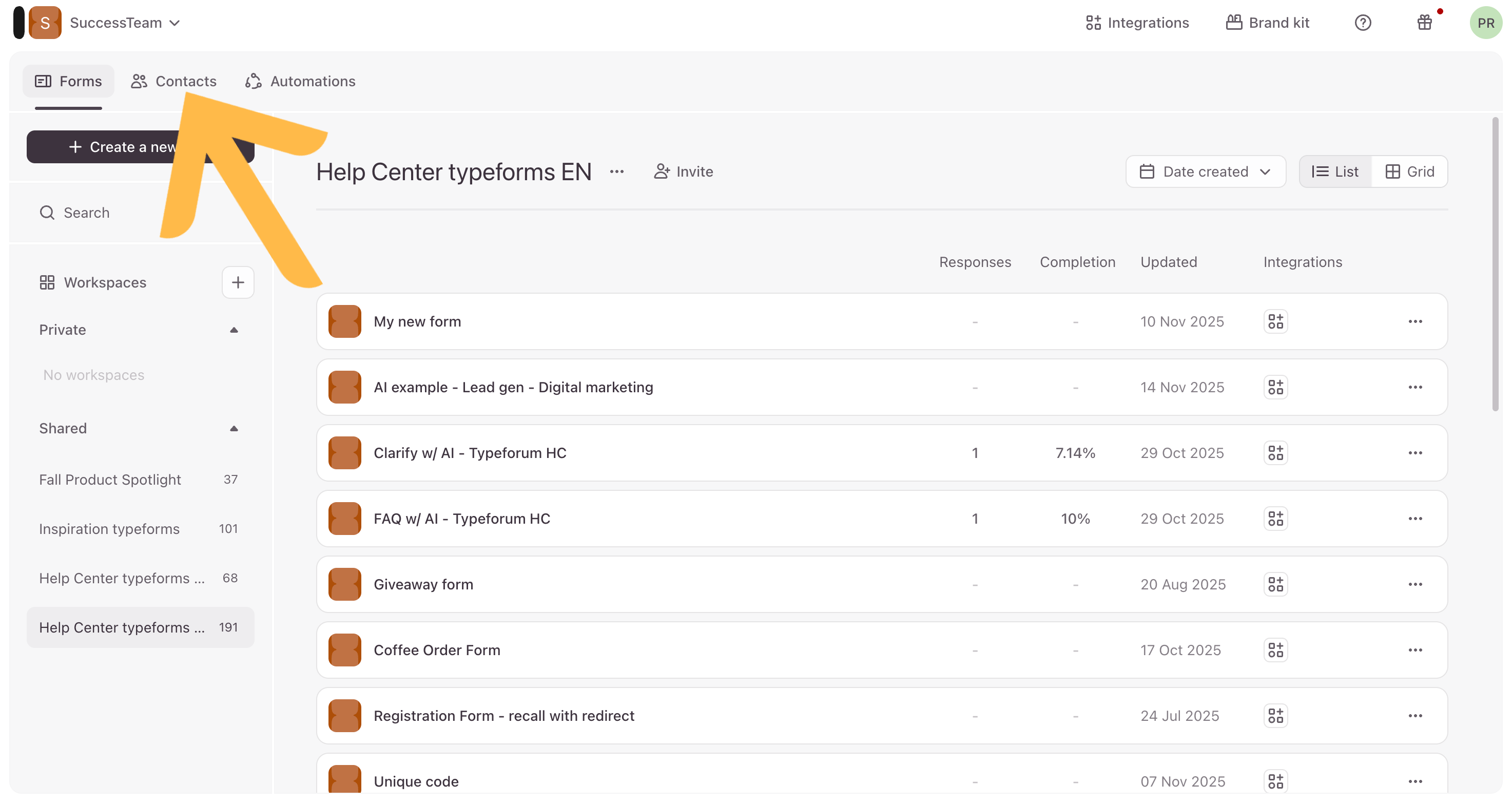Click the Invite button
1512x803 pixels.
coord(684,172)
